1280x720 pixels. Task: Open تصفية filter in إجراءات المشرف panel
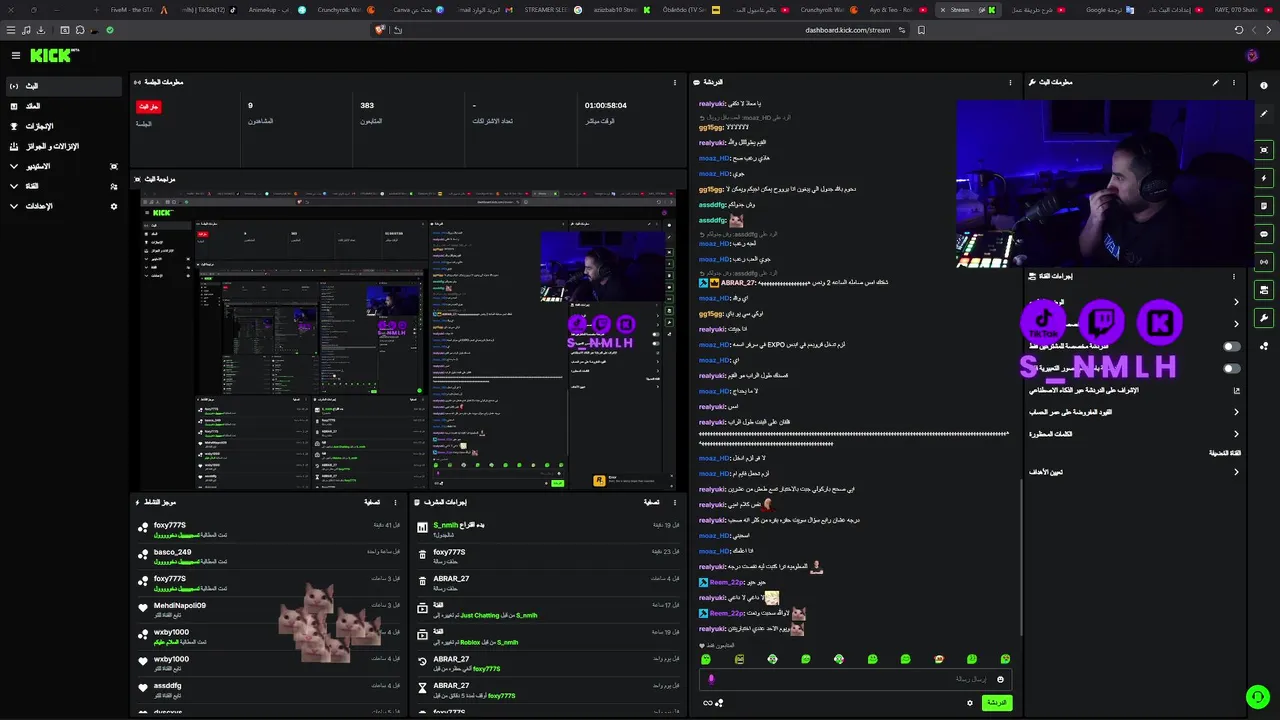pyautogui.click(x=651, y=502)
